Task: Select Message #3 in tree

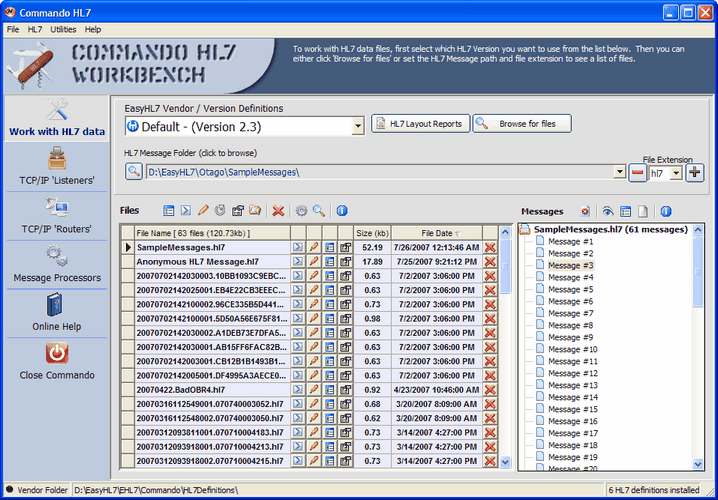Action: 570,265
